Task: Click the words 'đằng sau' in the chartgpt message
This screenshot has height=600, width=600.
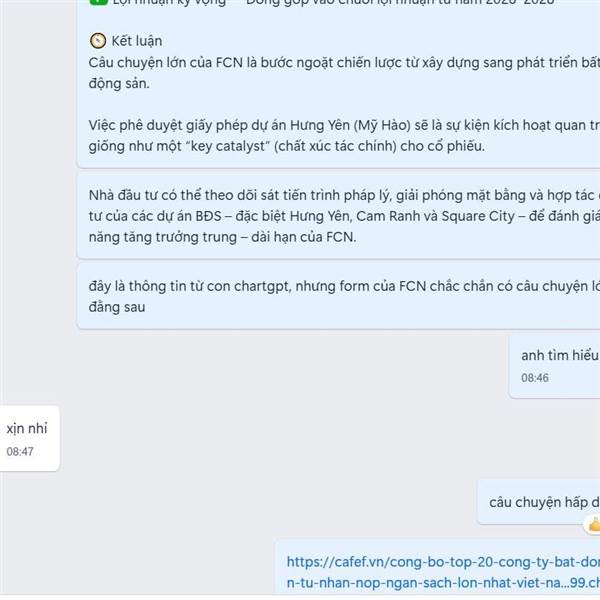Action: tap(117, 307)
